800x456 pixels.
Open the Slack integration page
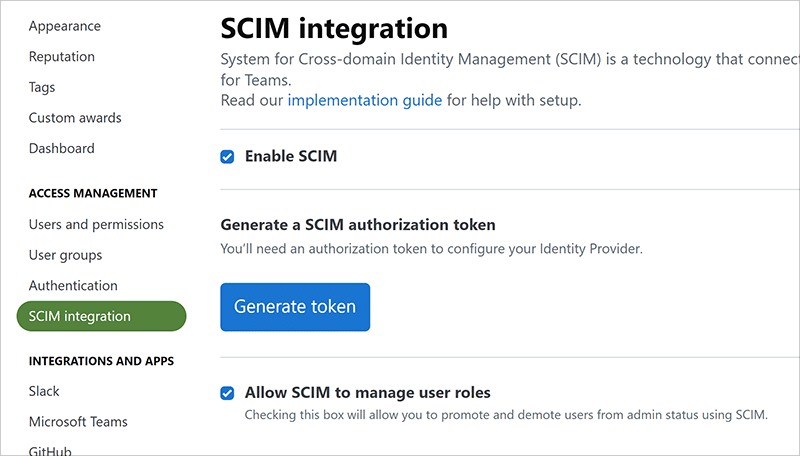click(x=44, y=391)
